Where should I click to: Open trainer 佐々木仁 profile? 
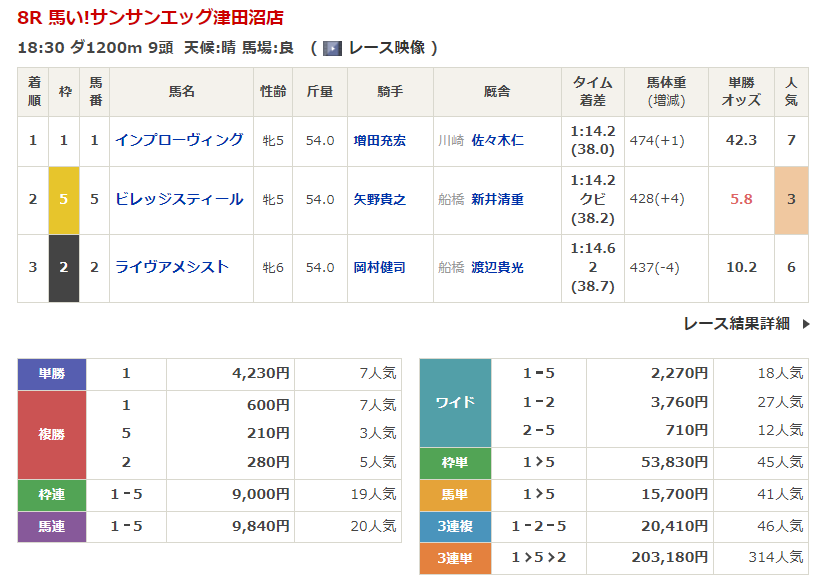click(497, 141)
